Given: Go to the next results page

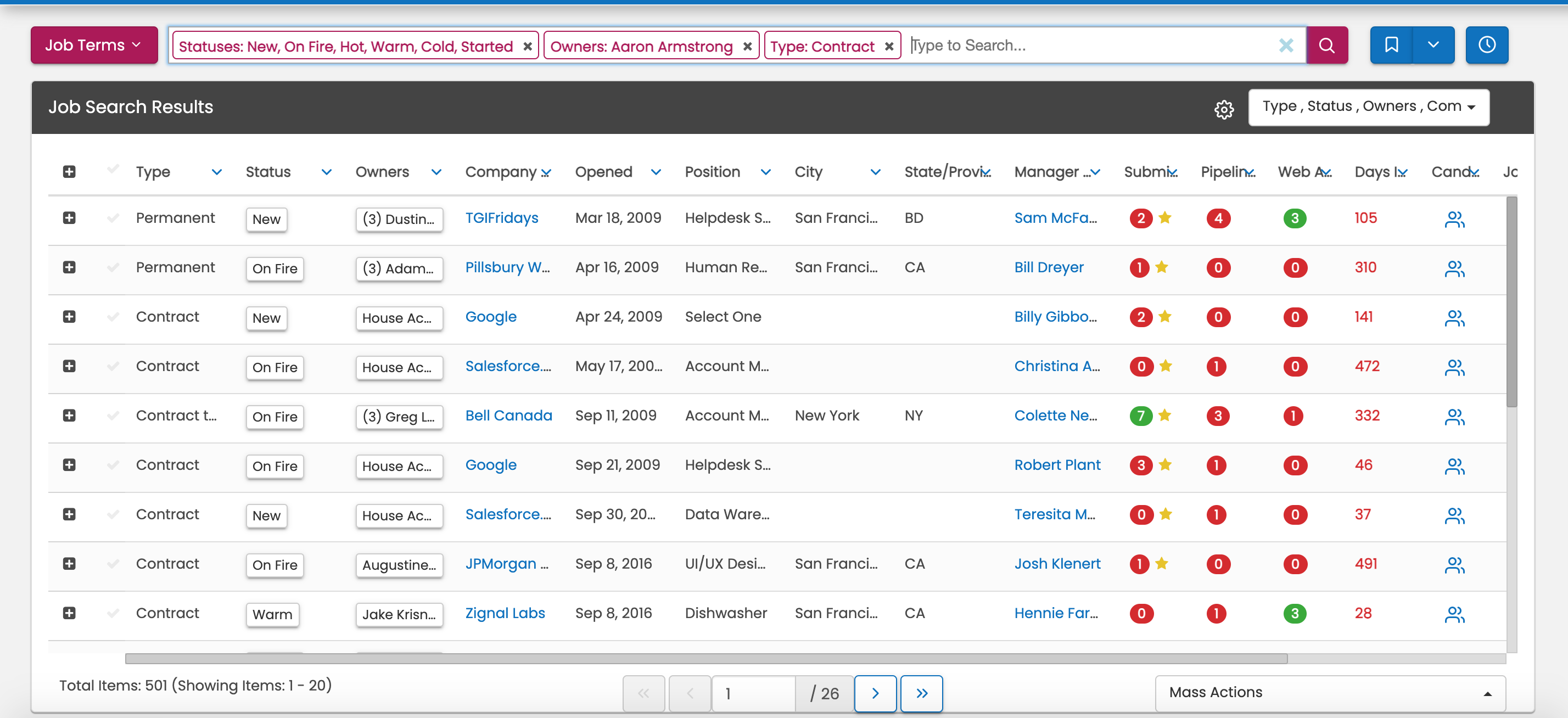Looking at the screenshot, I should [x=875, y=693].
